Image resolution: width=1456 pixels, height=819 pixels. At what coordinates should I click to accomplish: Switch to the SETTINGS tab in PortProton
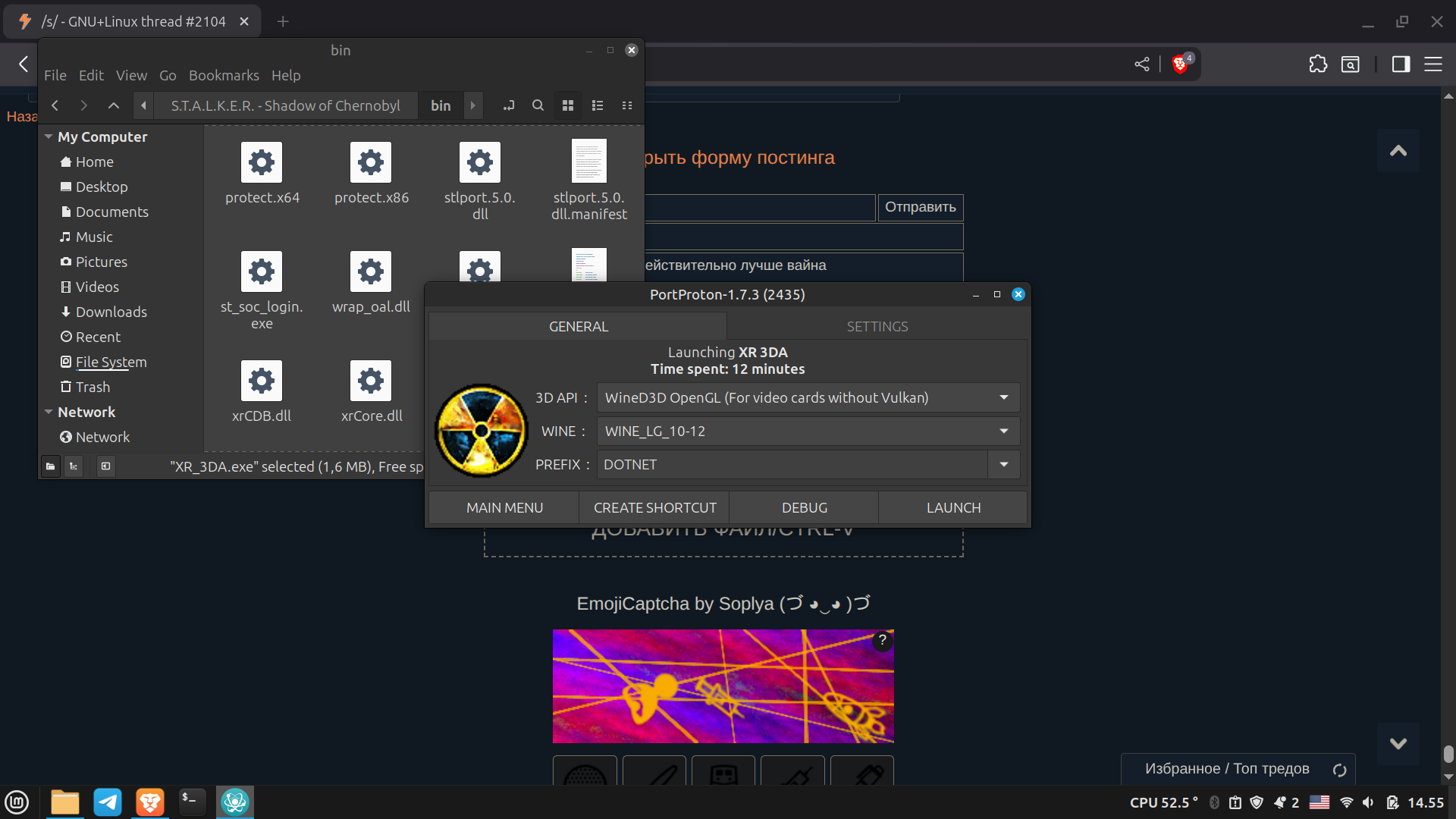tap(877, 326)
